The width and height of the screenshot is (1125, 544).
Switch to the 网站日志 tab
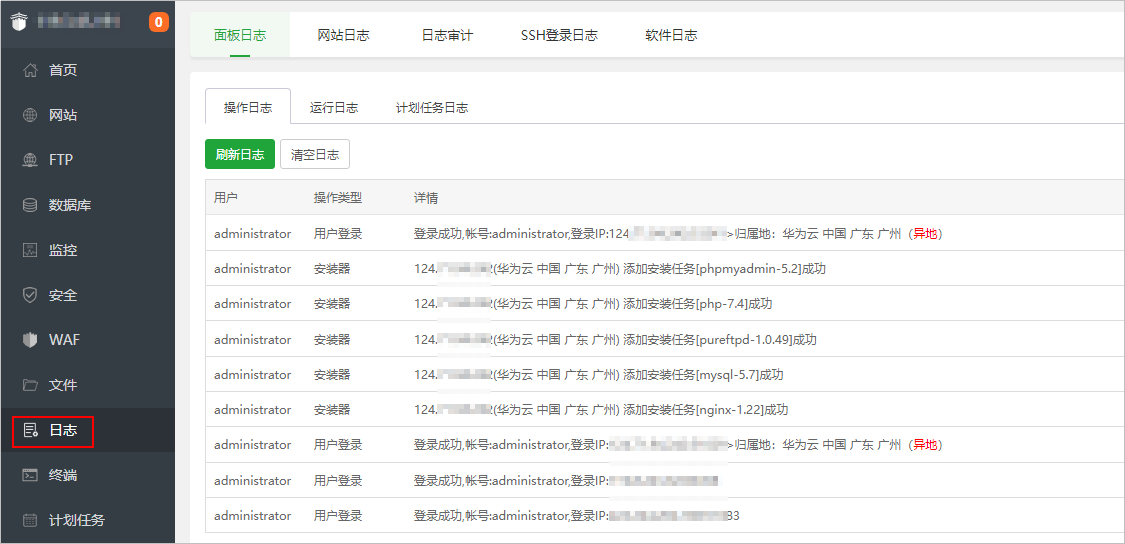[344, 35]
